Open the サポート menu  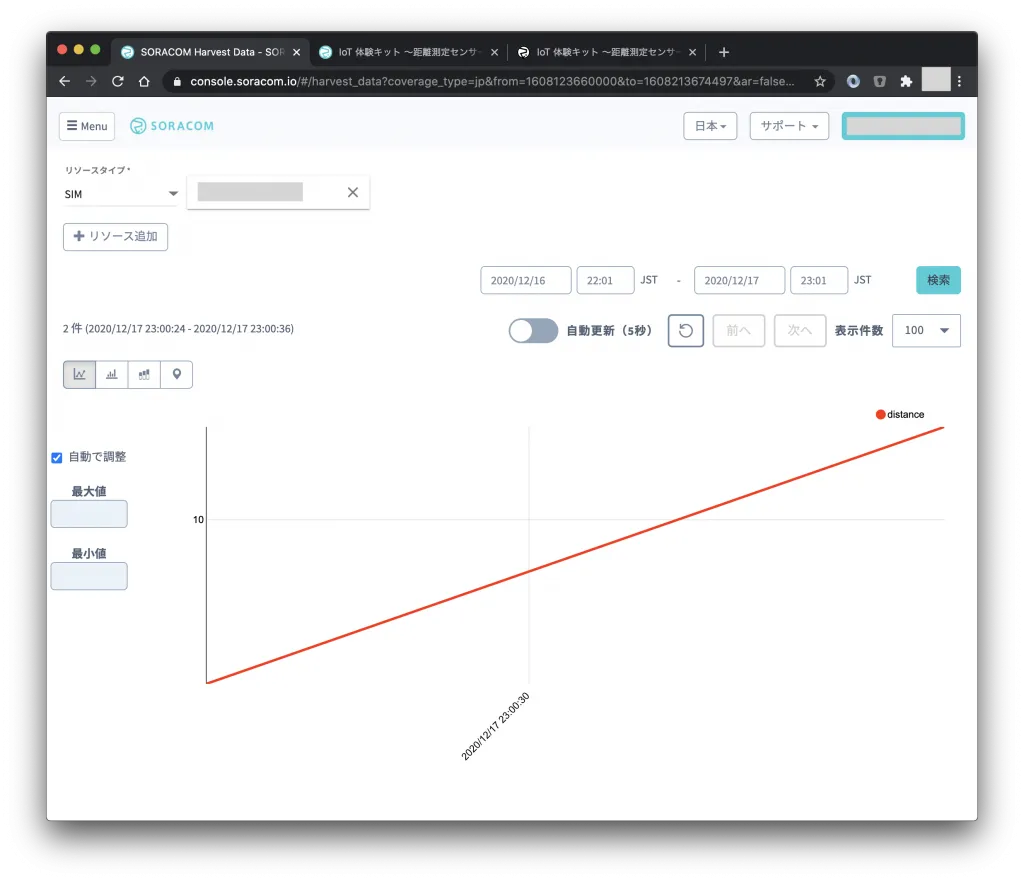tap(788, 126)
